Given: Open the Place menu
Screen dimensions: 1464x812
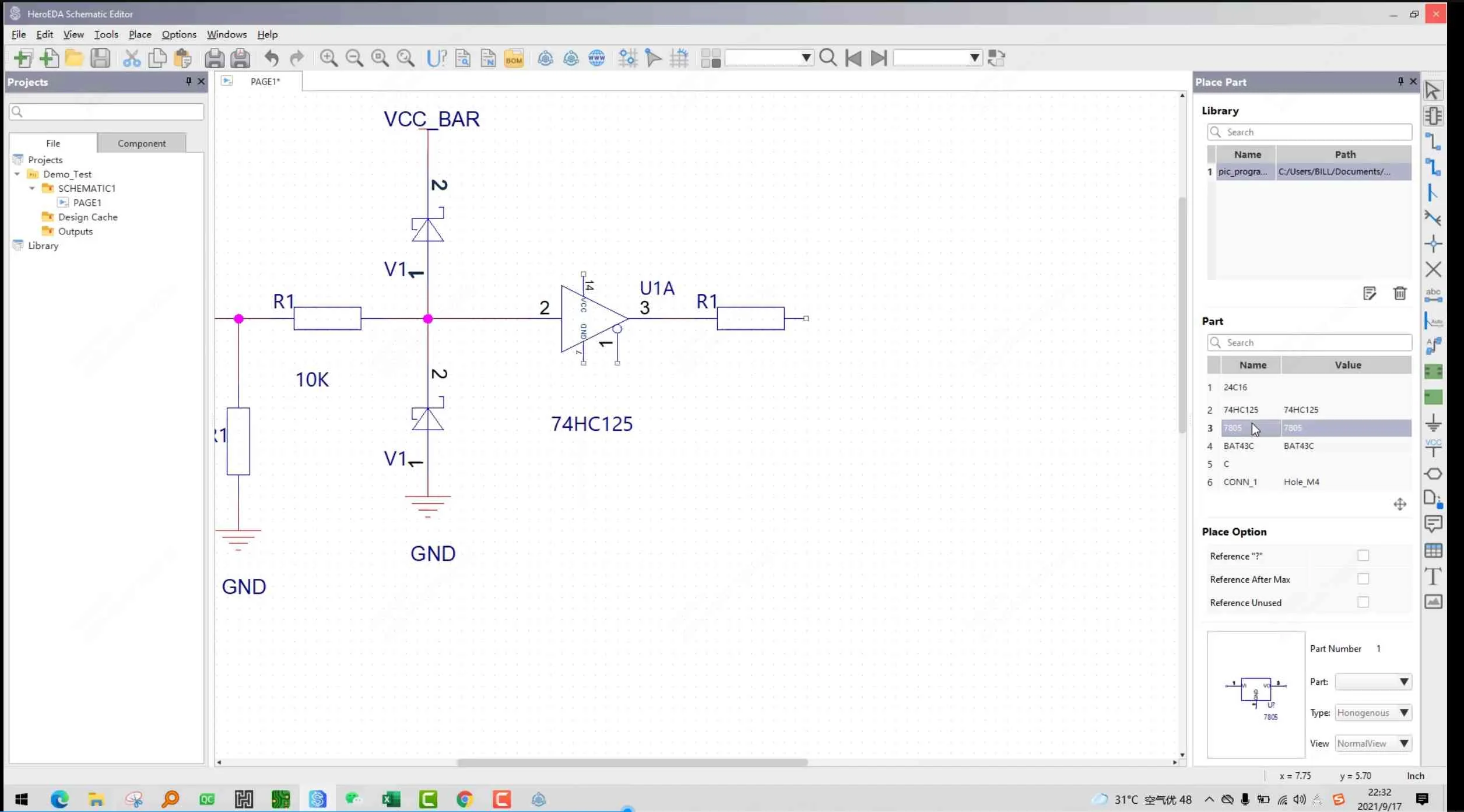Looking at the screenshot, I should click(139, 34).
